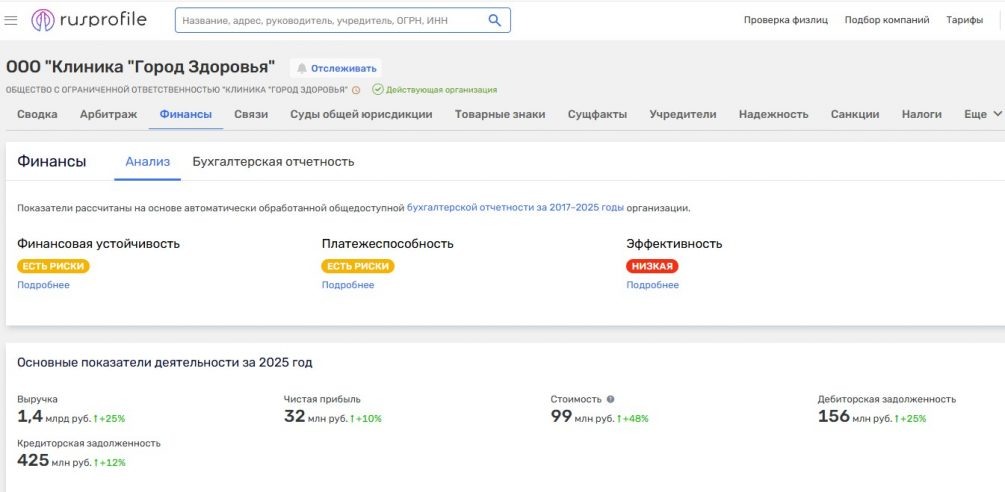Click the bell icon in Отслеживать
This screenshot has width=1005, height=492.
(x=302, y=69)
